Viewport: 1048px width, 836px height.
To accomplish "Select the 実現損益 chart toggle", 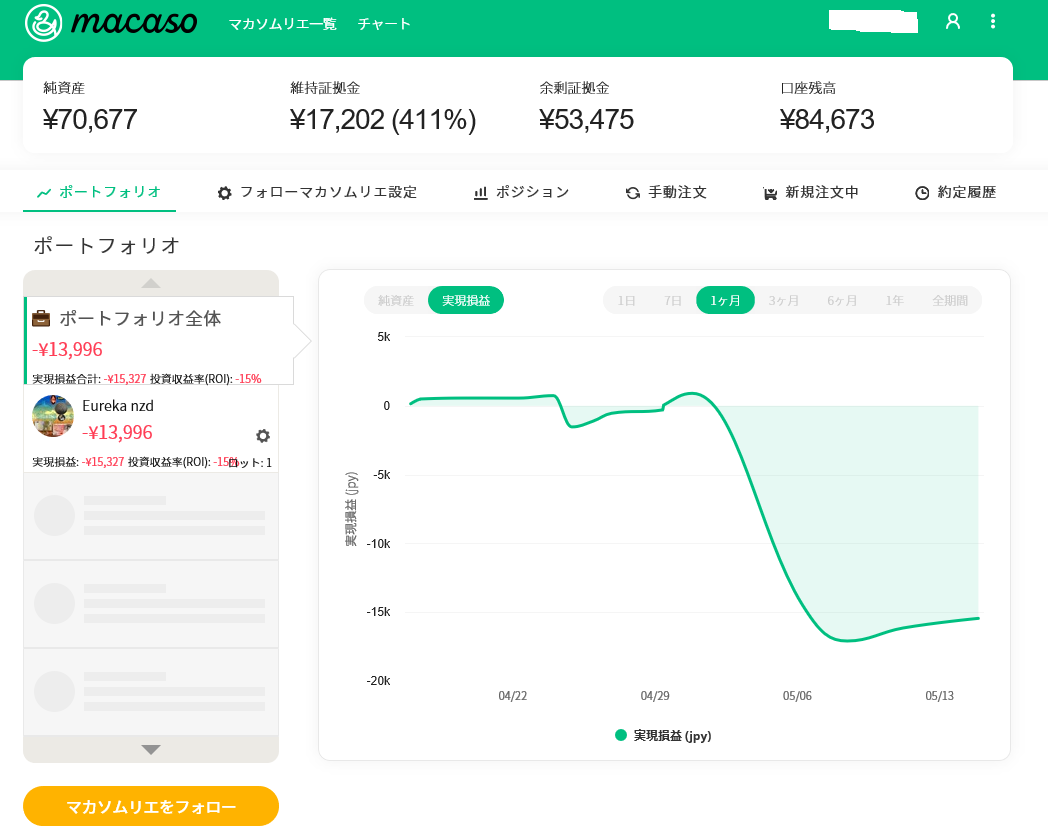I will (466, 300).
